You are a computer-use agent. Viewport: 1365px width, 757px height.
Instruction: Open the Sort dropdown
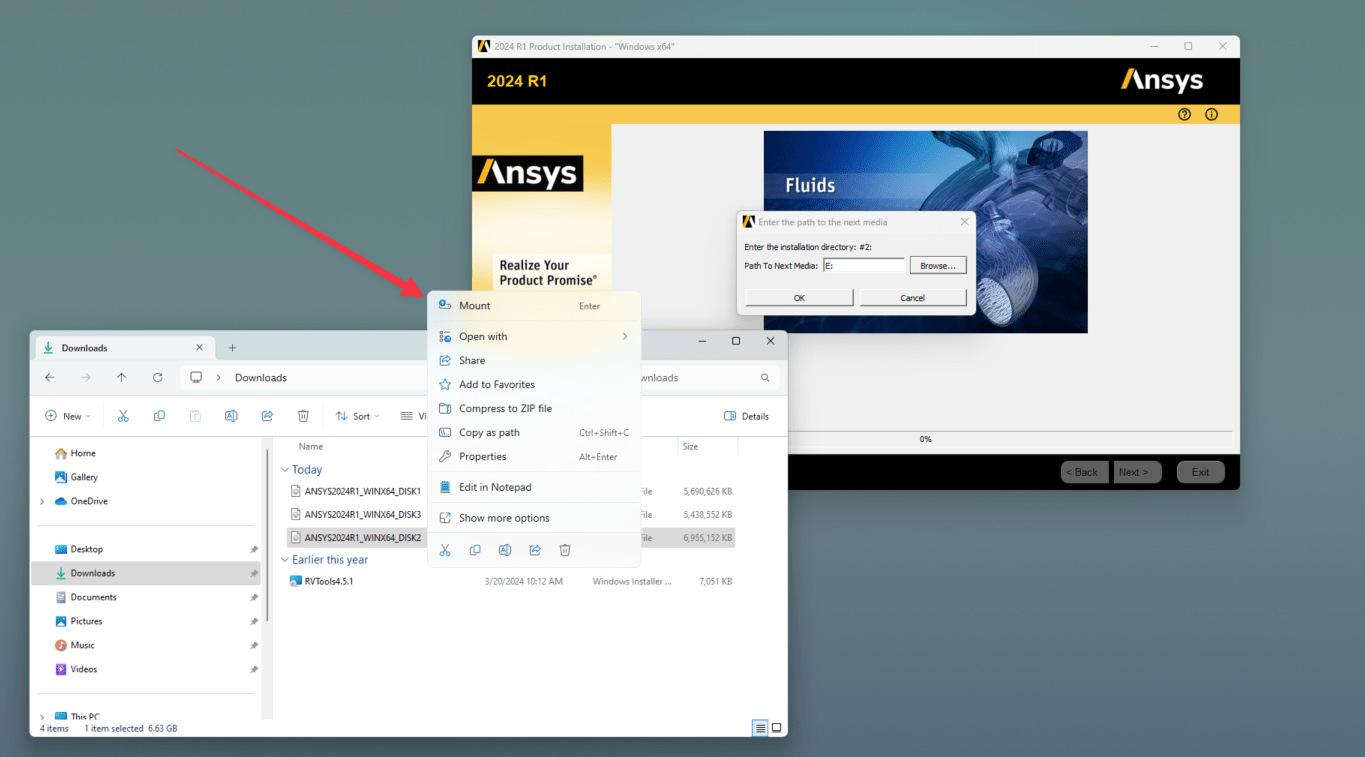[x=358, y=416]
